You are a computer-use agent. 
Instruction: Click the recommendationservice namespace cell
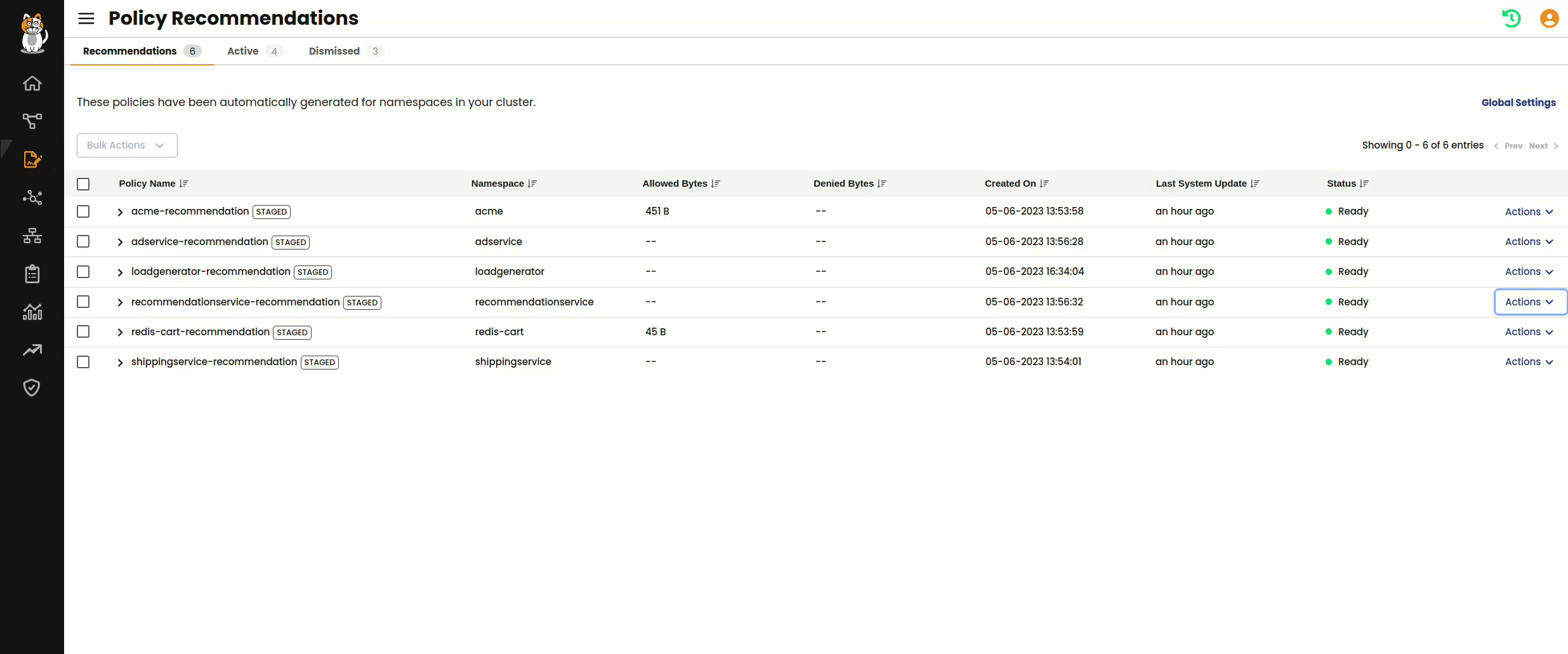(534, 302)
